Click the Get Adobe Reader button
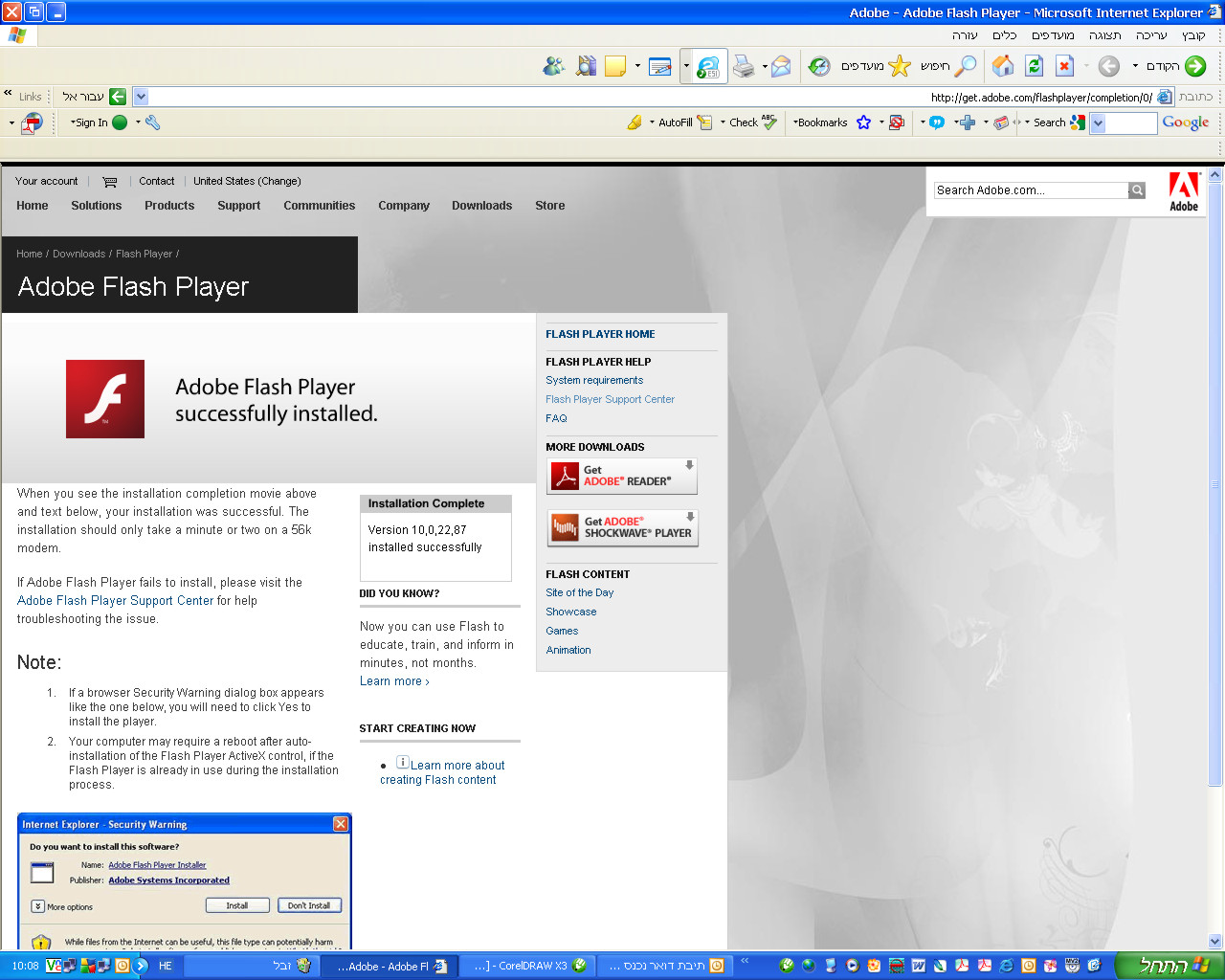 [x=622, y=477]
